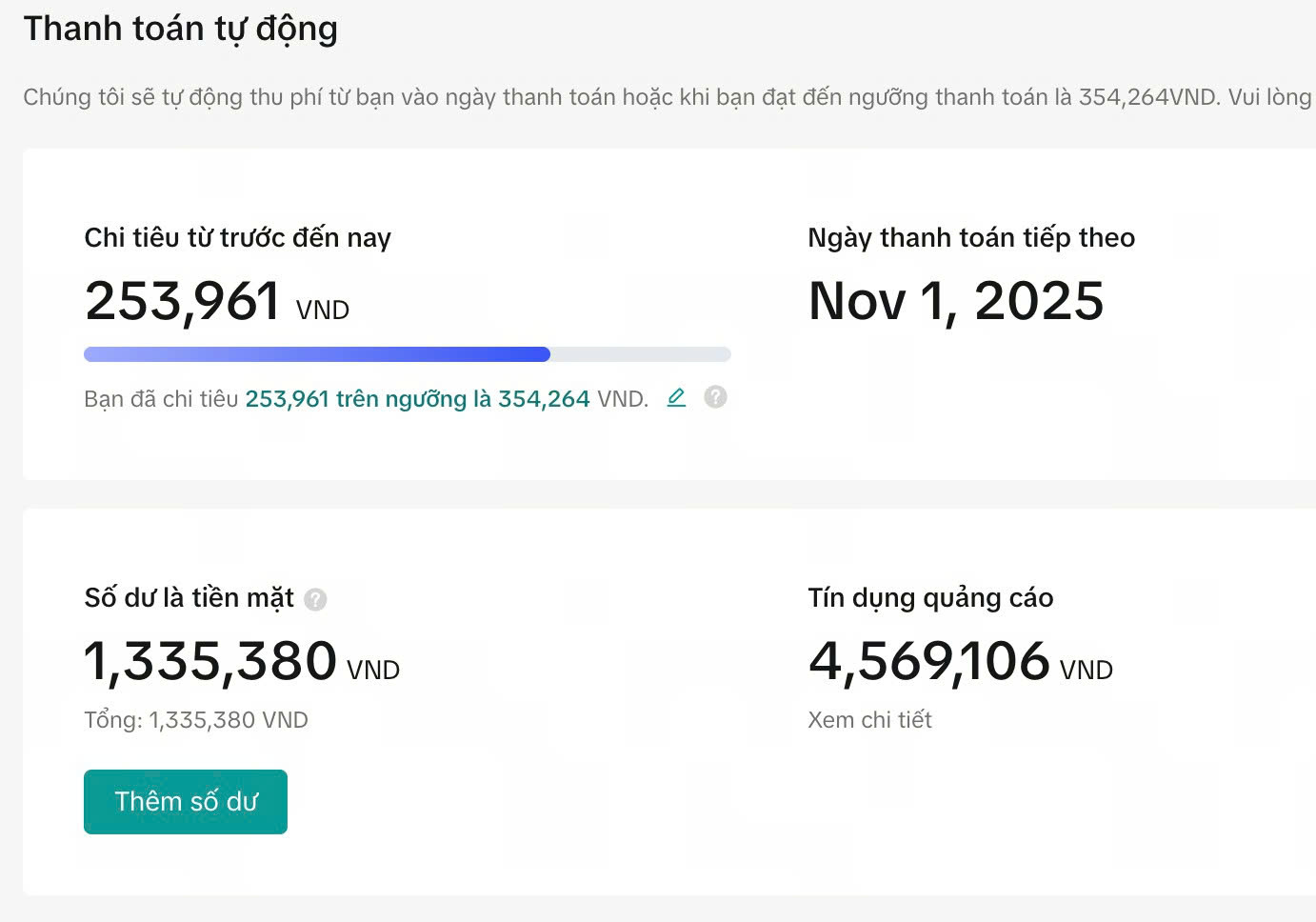Click the help icon next to Số dư là tiền mặt

315,599
